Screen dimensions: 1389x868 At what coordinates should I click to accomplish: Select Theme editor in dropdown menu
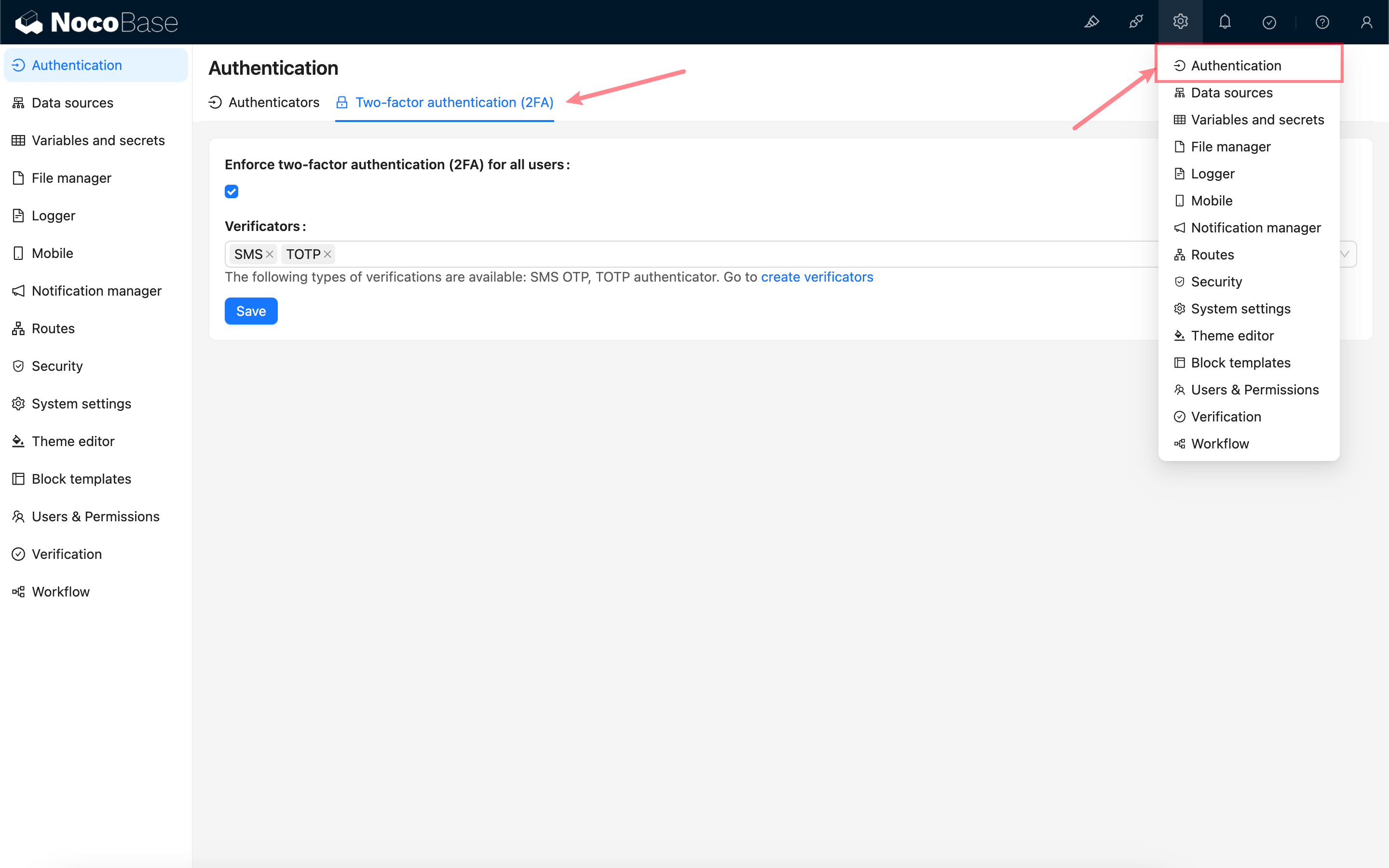(x=1232, y=336)
